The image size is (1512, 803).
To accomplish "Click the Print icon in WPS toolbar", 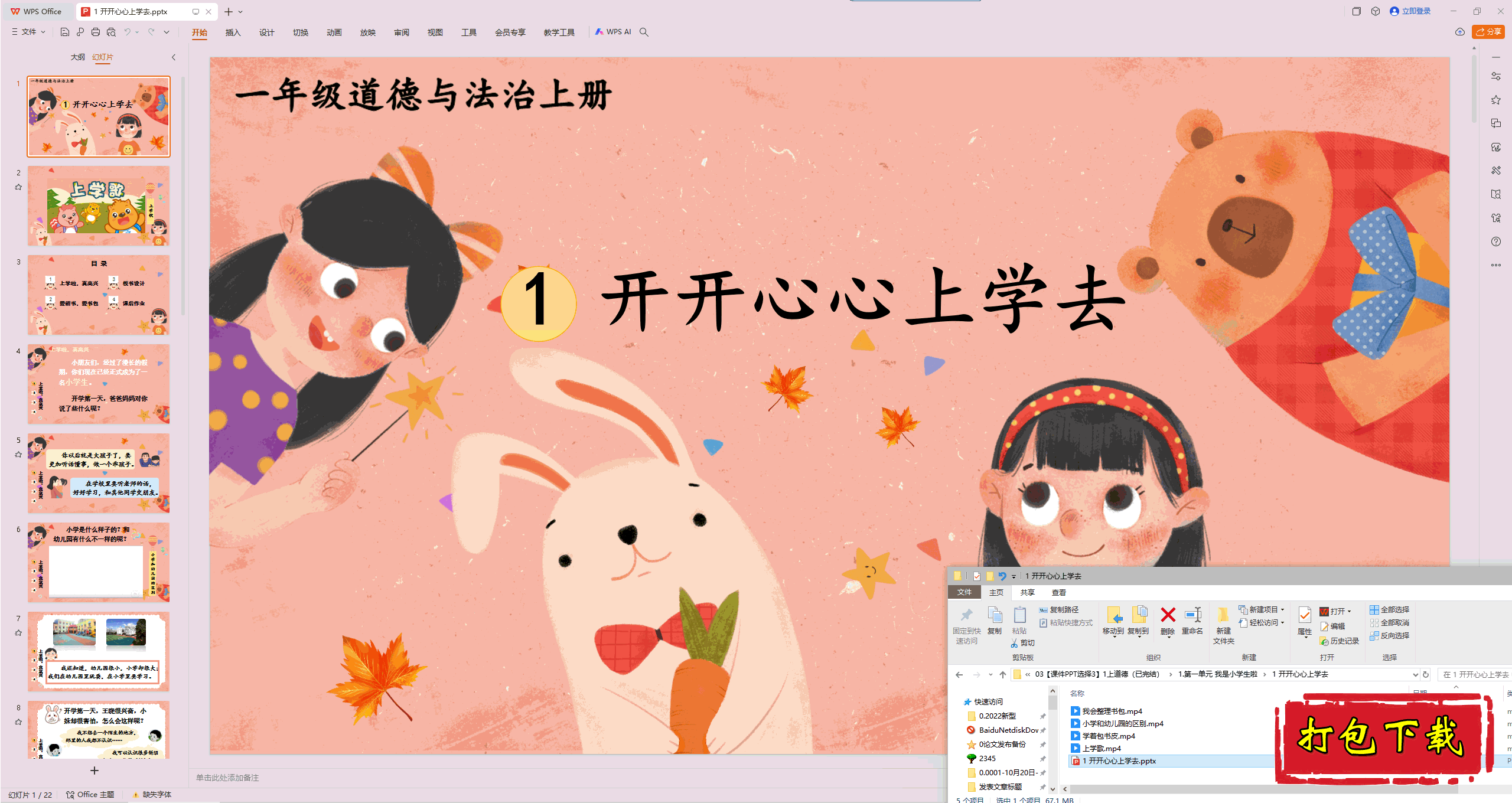I will 96,32.
